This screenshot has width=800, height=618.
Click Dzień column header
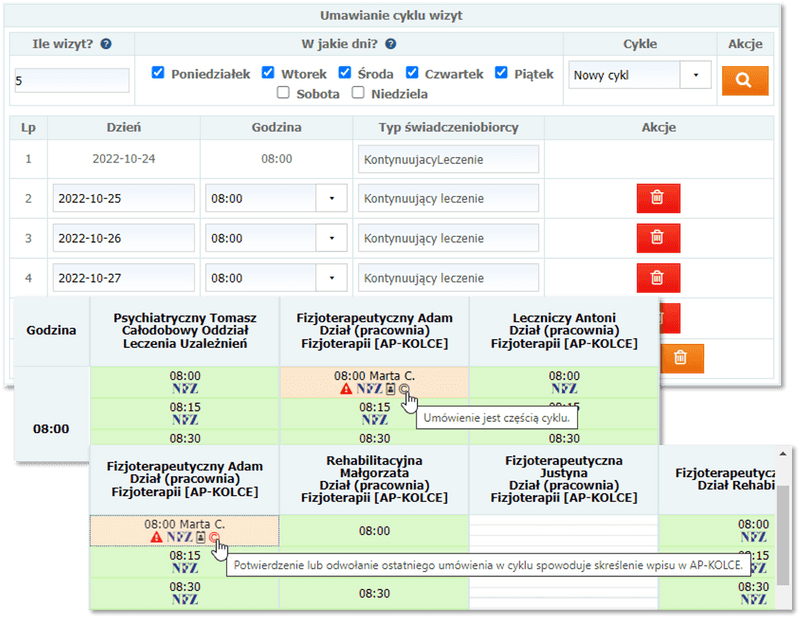click(x=123, y=128)
